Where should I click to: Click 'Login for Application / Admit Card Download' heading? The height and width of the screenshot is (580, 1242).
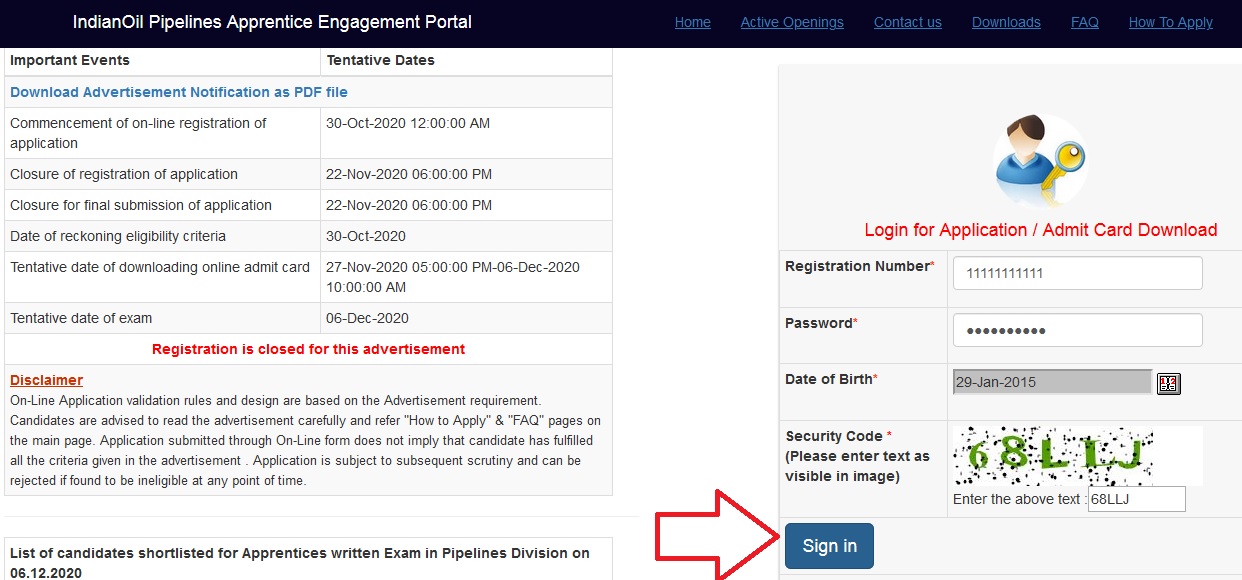tap(1041, 230)
